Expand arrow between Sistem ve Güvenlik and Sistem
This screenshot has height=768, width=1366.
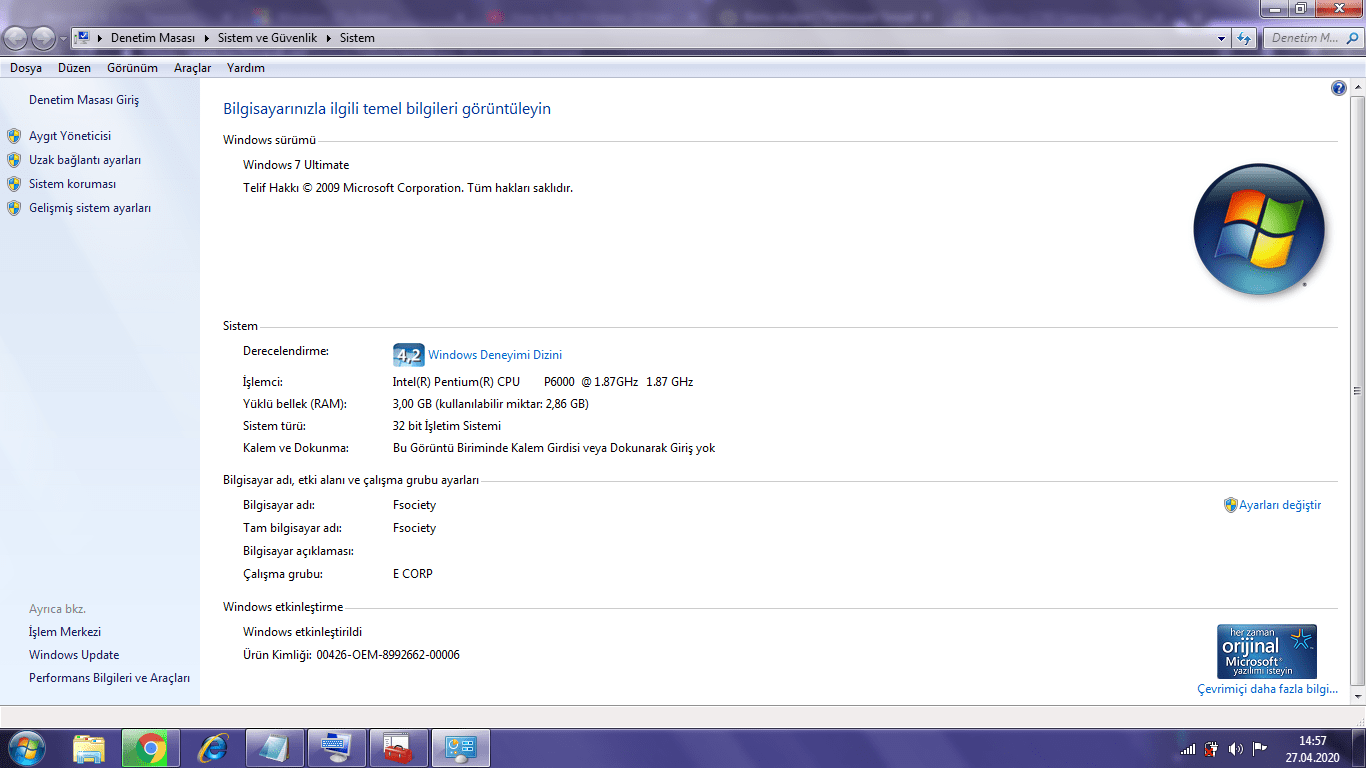click(x=329, y=38)
